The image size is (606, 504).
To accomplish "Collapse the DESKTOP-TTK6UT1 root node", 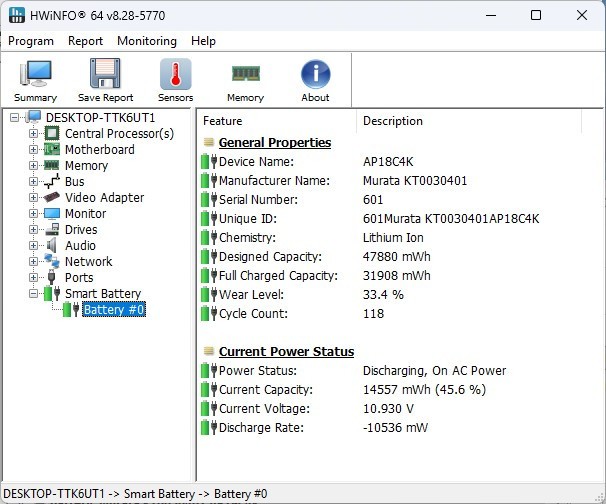I will [x=14, y=117].
